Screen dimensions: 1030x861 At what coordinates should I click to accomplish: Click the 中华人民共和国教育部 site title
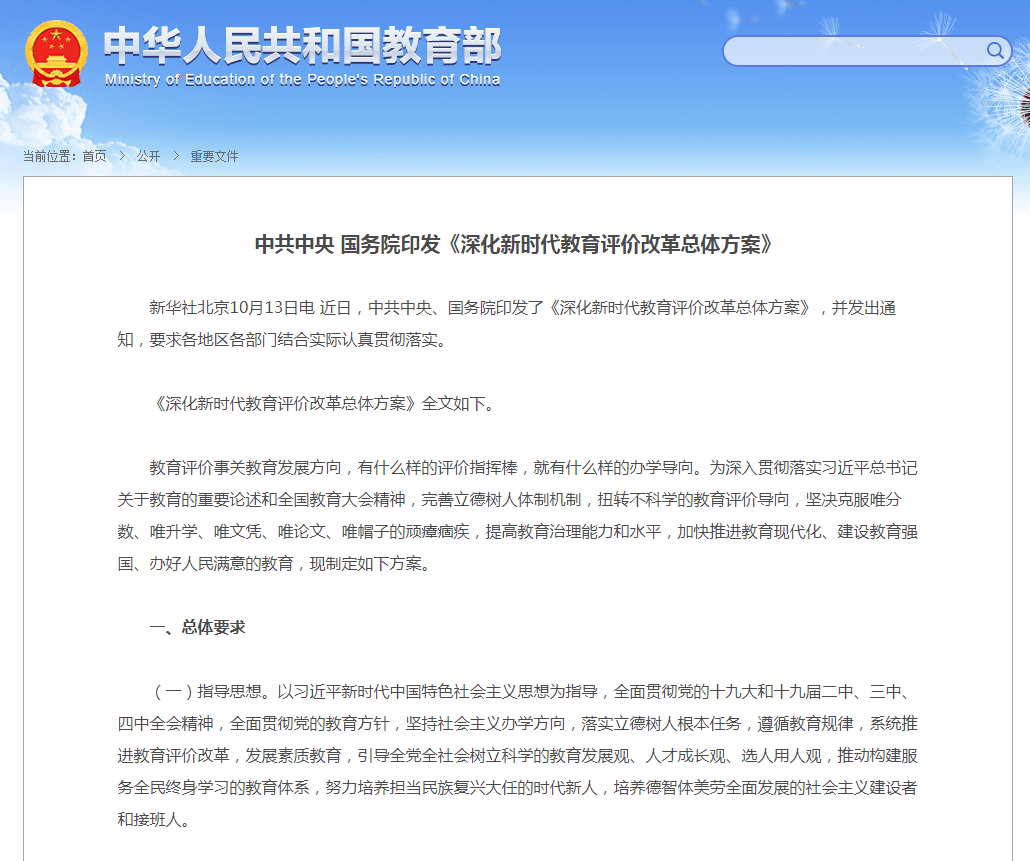pyautogui.click(x=303, y=46)
